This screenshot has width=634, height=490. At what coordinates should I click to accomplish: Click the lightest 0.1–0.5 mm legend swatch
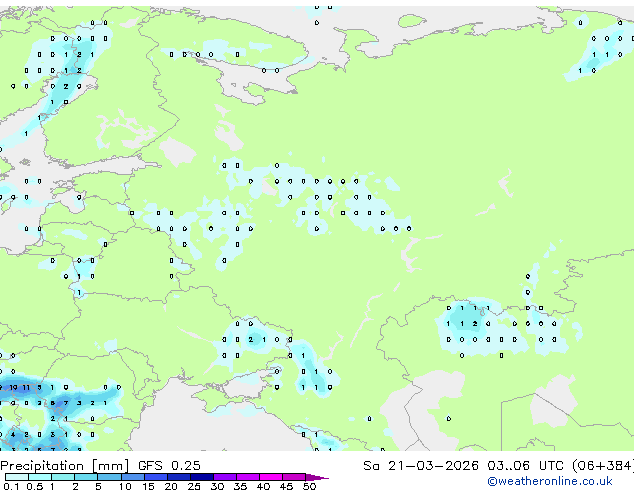coord(17,477)
